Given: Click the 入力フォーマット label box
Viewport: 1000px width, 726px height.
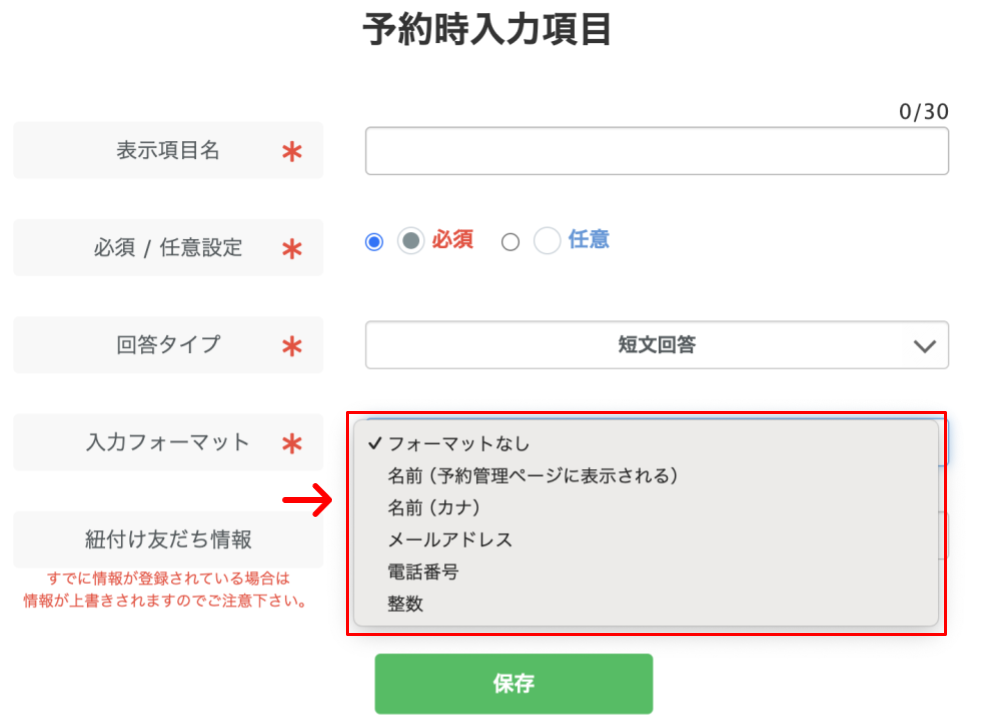Looking at the screenshot, I should point(168,442).
